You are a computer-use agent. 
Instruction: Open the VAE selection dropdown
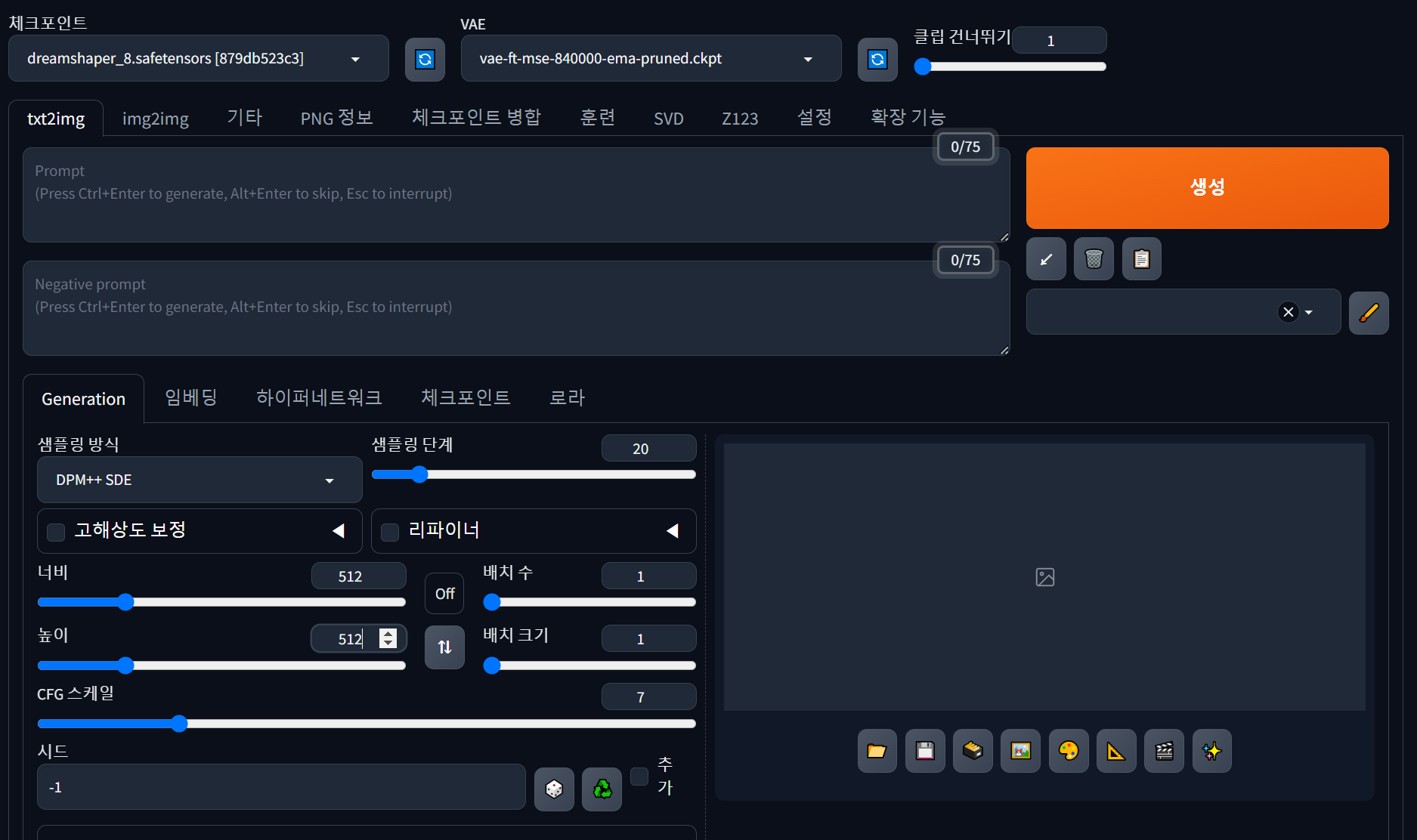point(651,58)
